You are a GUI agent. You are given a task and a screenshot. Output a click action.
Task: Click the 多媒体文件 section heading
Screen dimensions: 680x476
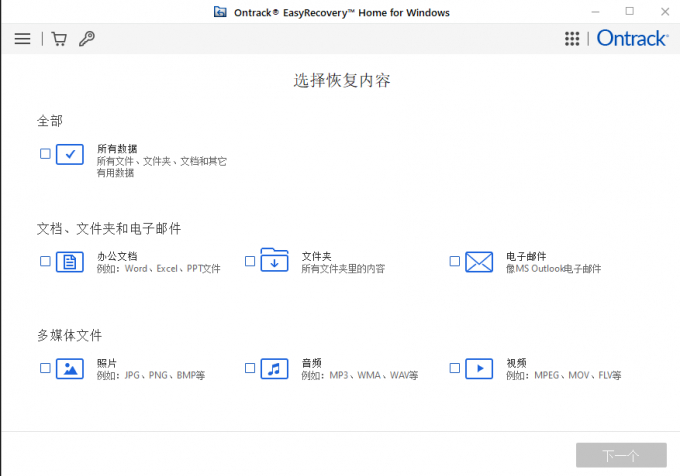[69, 335]
